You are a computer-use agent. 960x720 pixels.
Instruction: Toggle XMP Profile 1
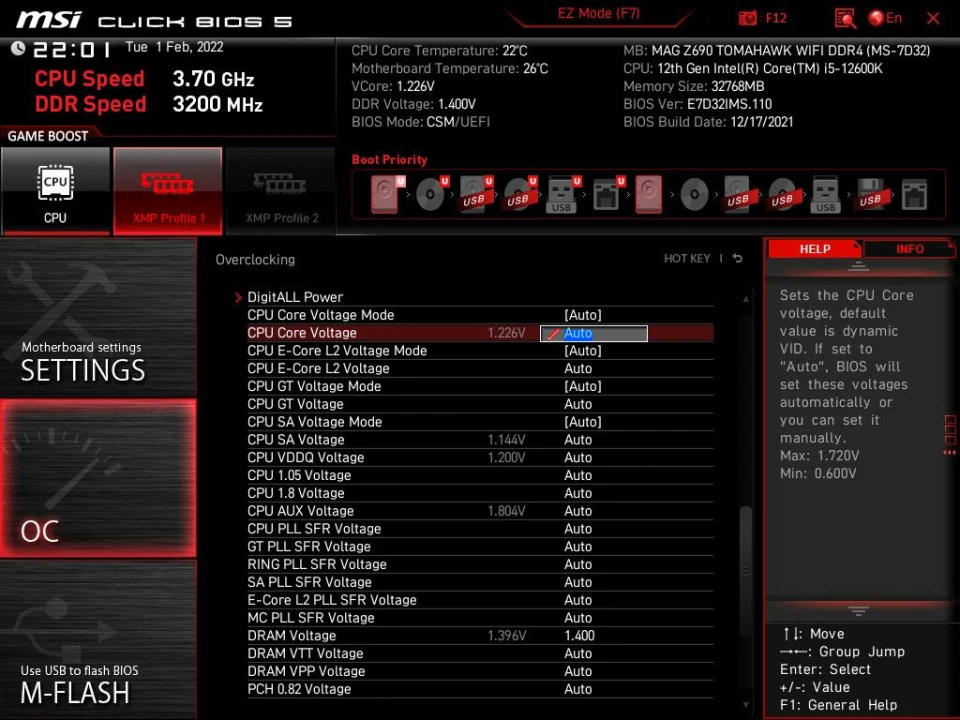click(x=168, y=190)
